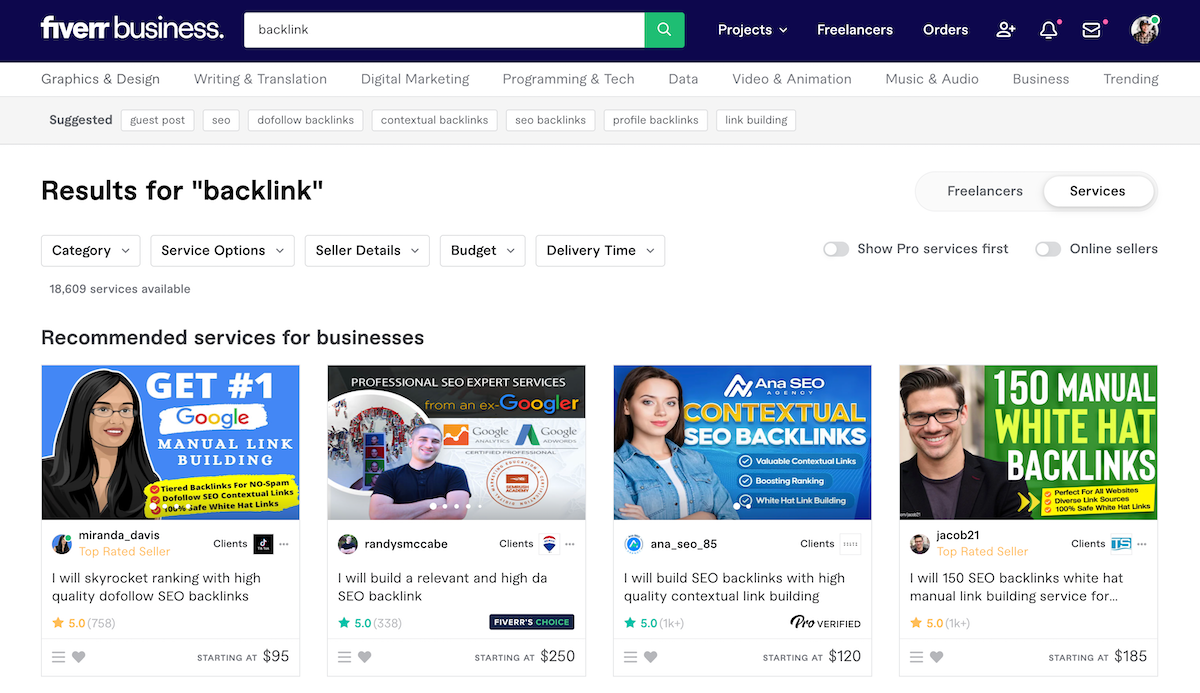Click miranda_davis seller avatar
The width and height of the screenshot is (1200, 693).
point(62,544)
